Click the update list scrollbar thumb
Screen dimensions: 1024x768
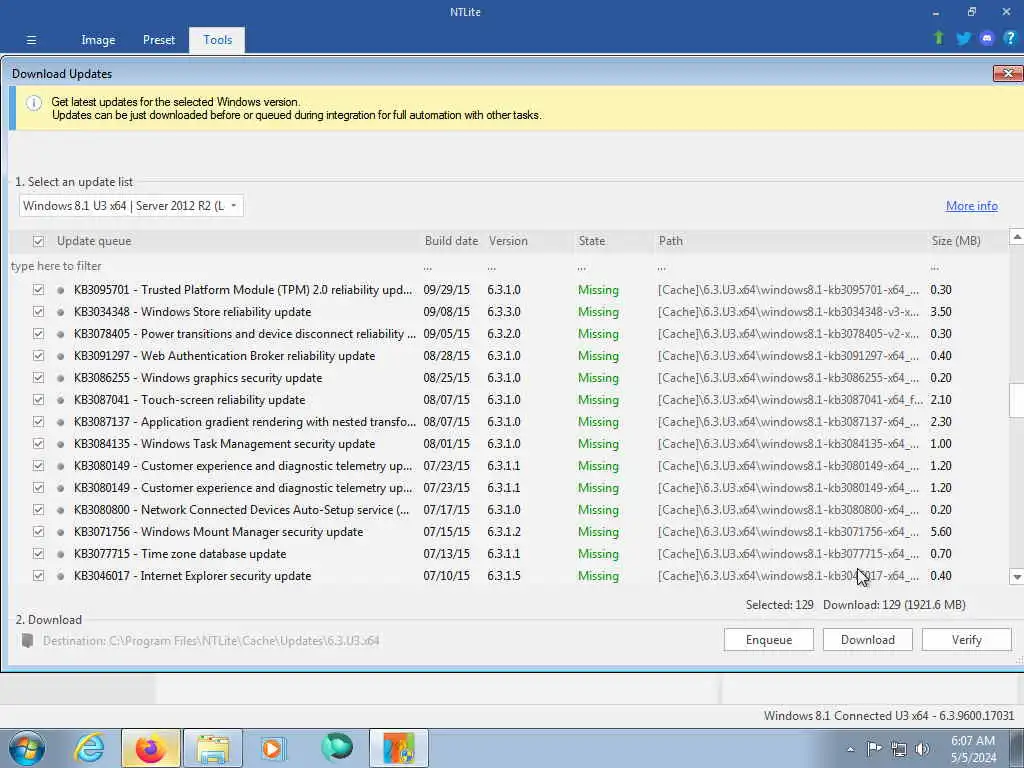click(1016, 400)
